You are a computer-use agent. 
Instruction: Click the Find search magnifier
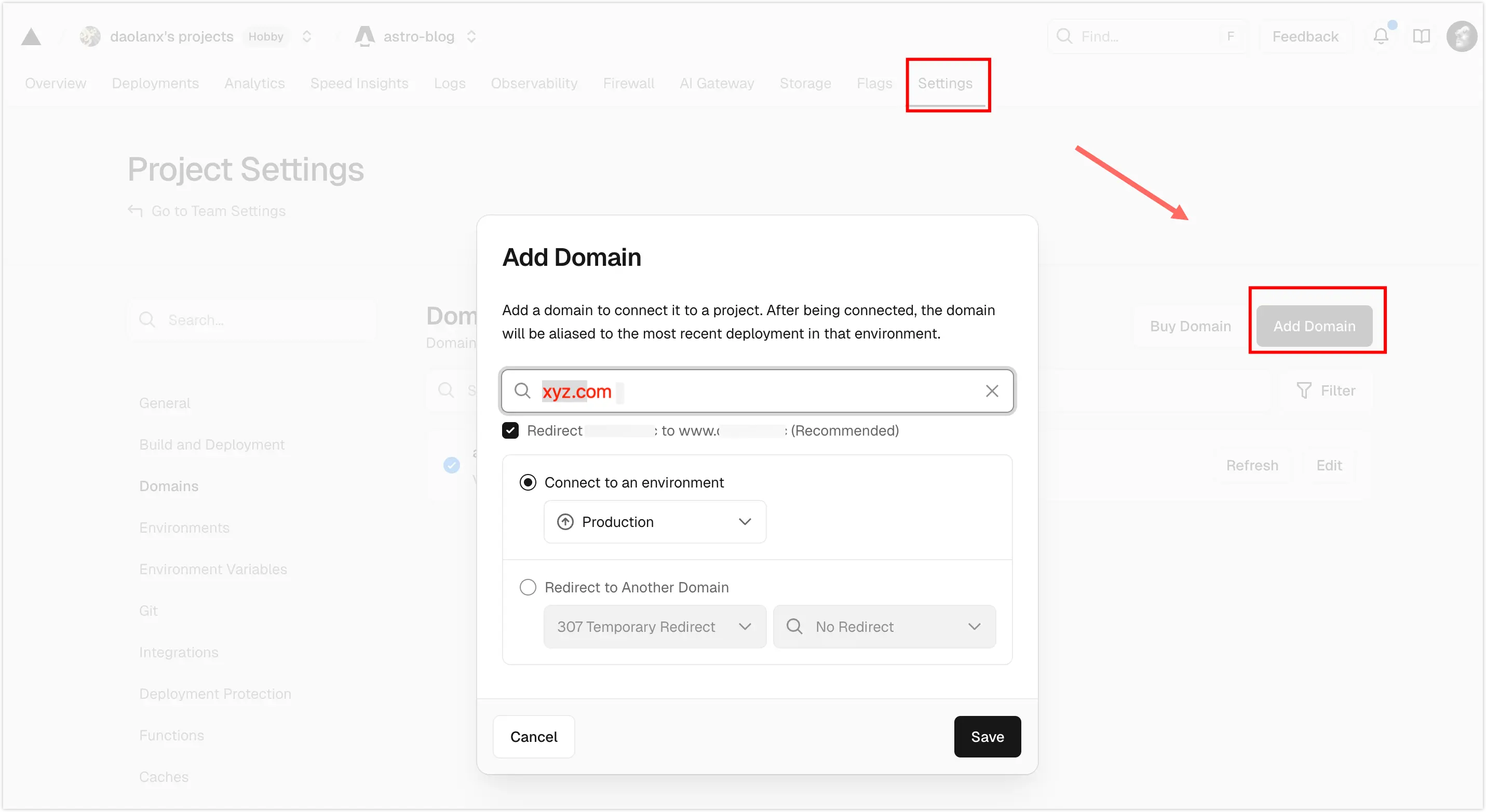coord(1065,36)
